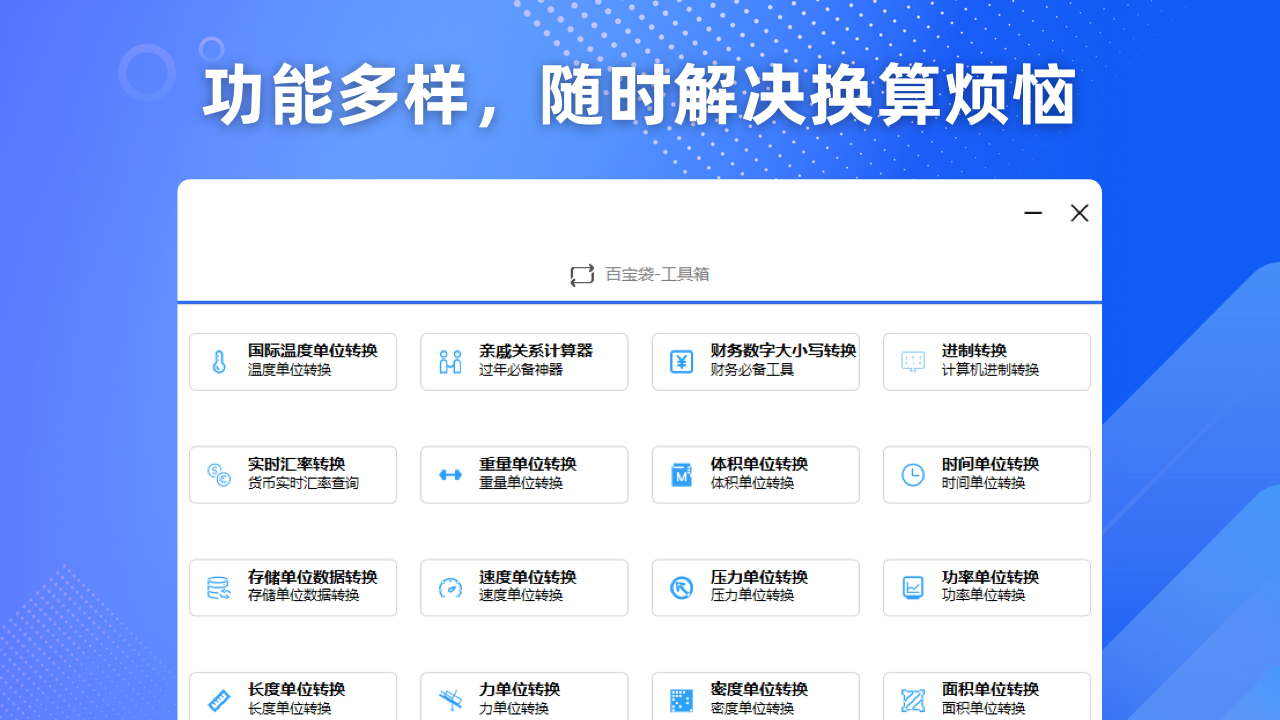Click the clock icon for time conversion

pos(913,475)
